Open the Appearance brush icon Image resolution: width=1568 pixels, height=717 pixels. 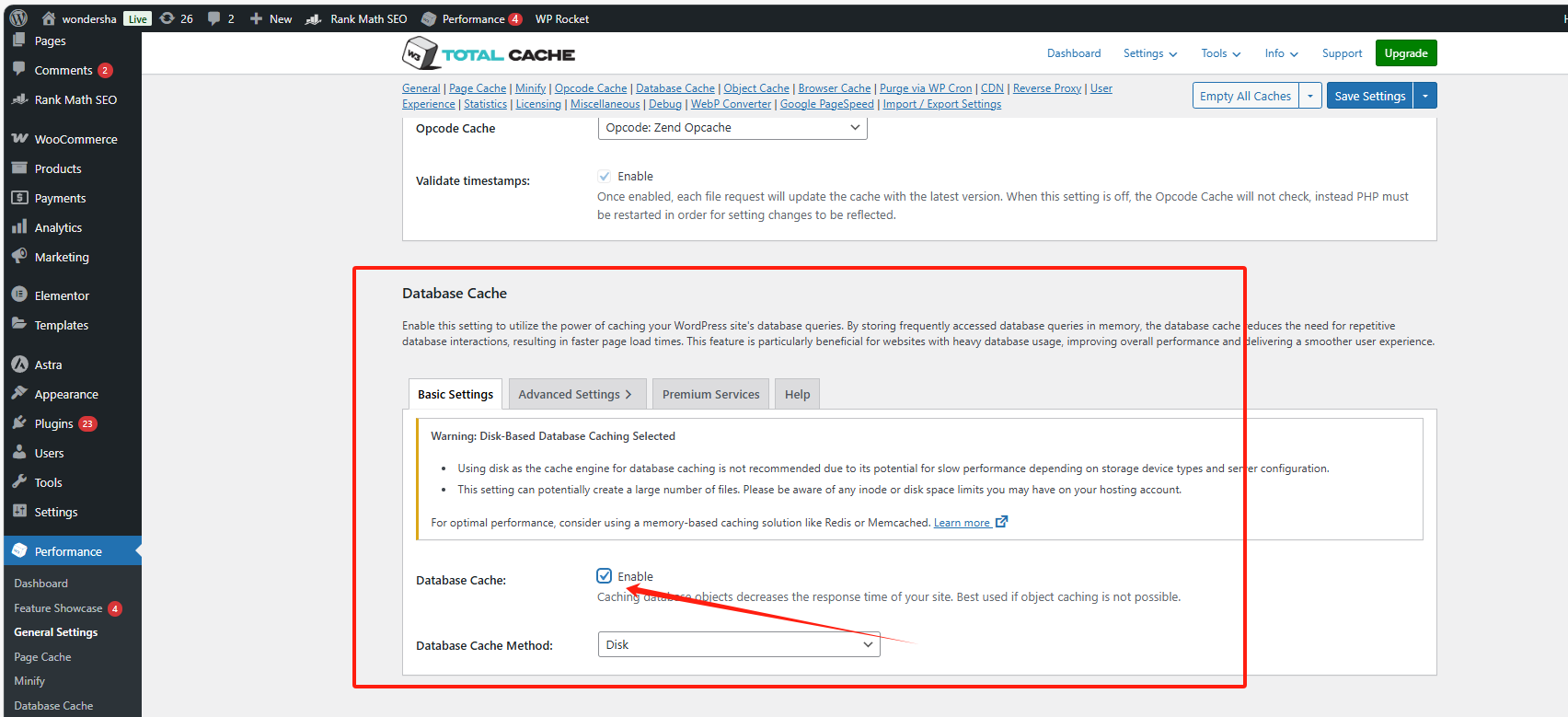click(x=19, y=394)
